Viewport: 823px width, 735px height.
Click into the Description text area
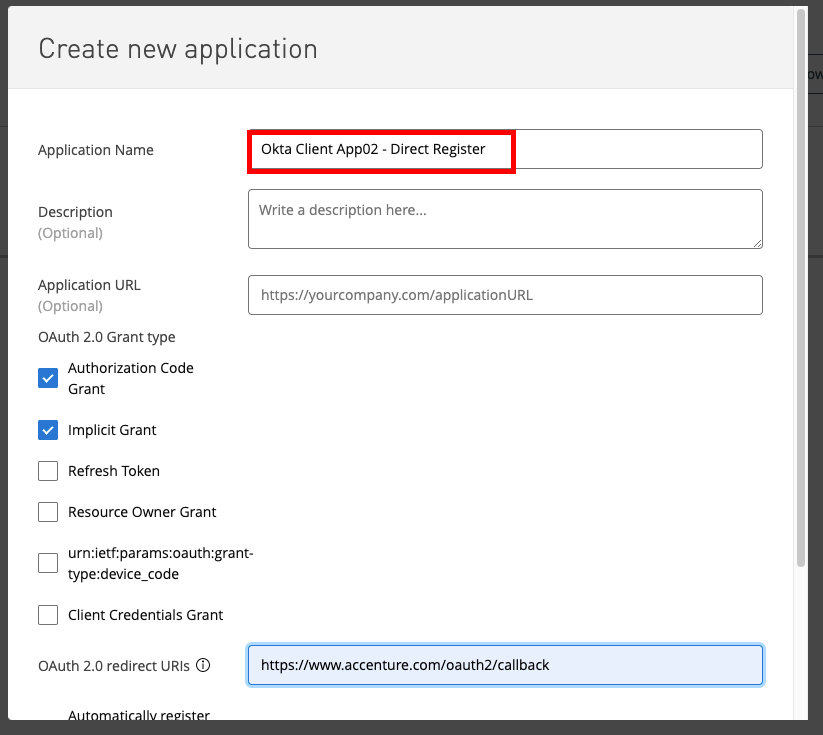504,218
